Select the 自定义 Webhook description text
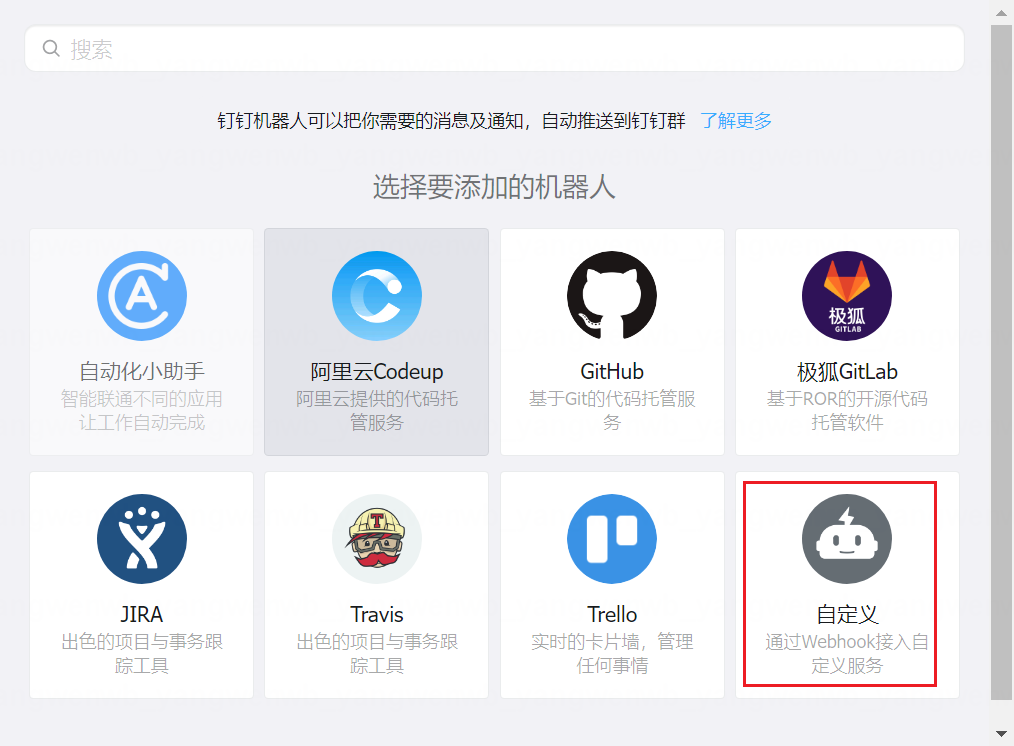This screenshot has height=746, width=1014. coord(847,653)
